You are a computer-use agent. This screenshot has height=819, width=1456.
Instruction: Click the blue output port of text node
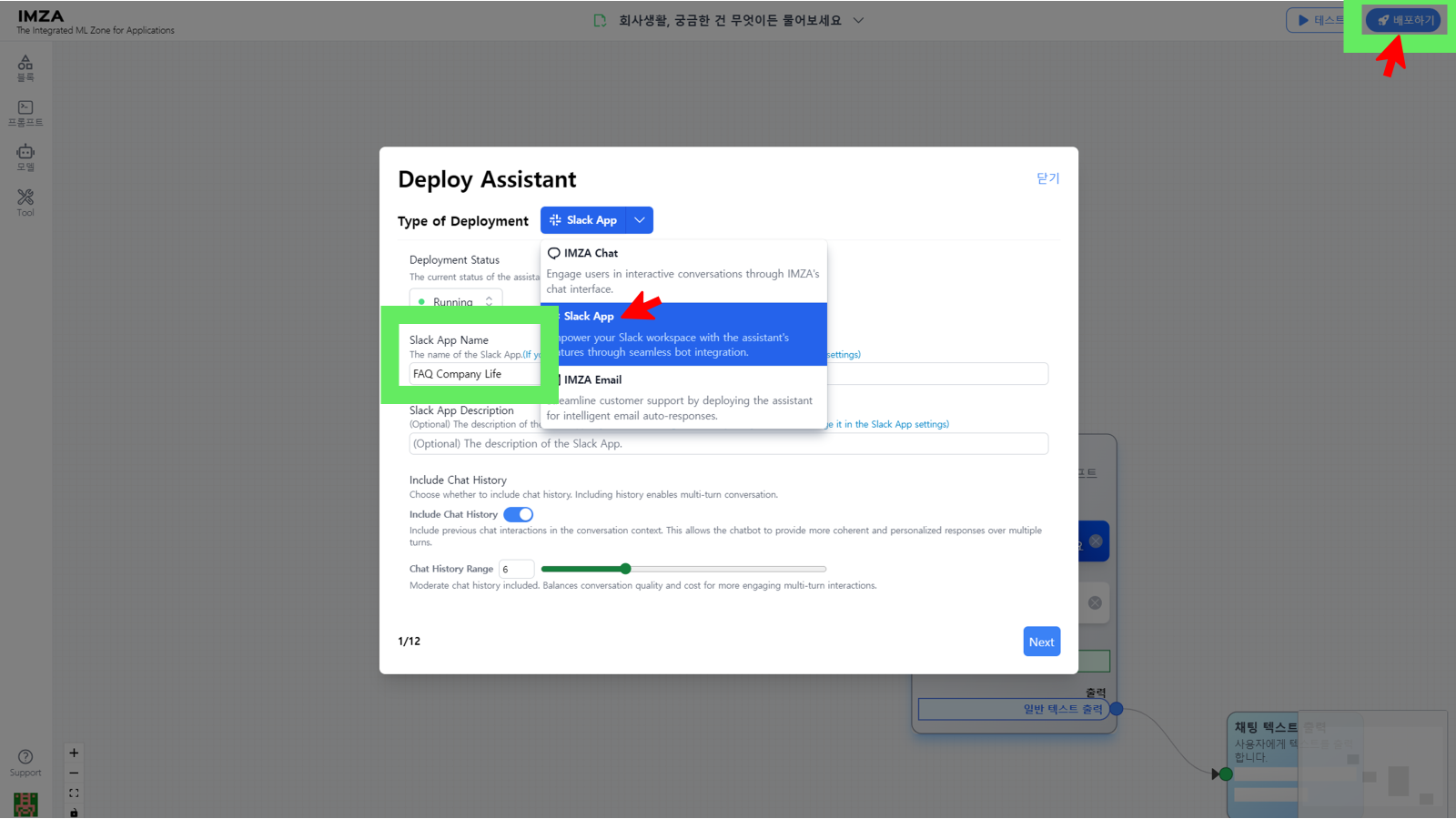pos(1117,709)
